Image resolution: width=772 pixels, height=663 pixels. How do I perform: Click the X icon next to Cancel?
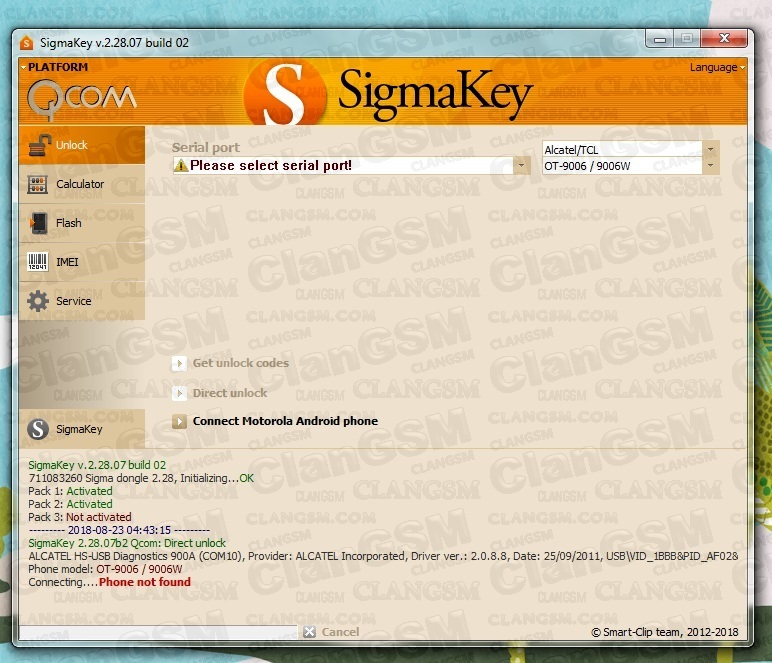click(310, 632)
